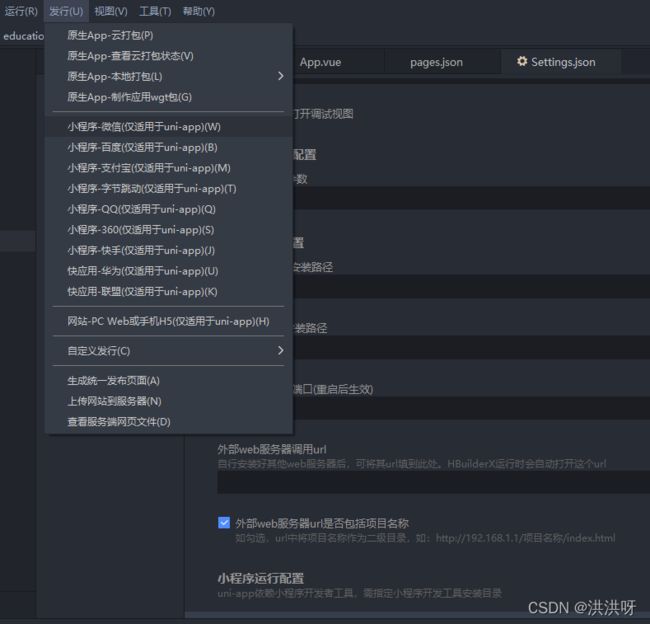Click the educatio project name label
This screenshot has width=650, height=624.
tap(24, 36)
